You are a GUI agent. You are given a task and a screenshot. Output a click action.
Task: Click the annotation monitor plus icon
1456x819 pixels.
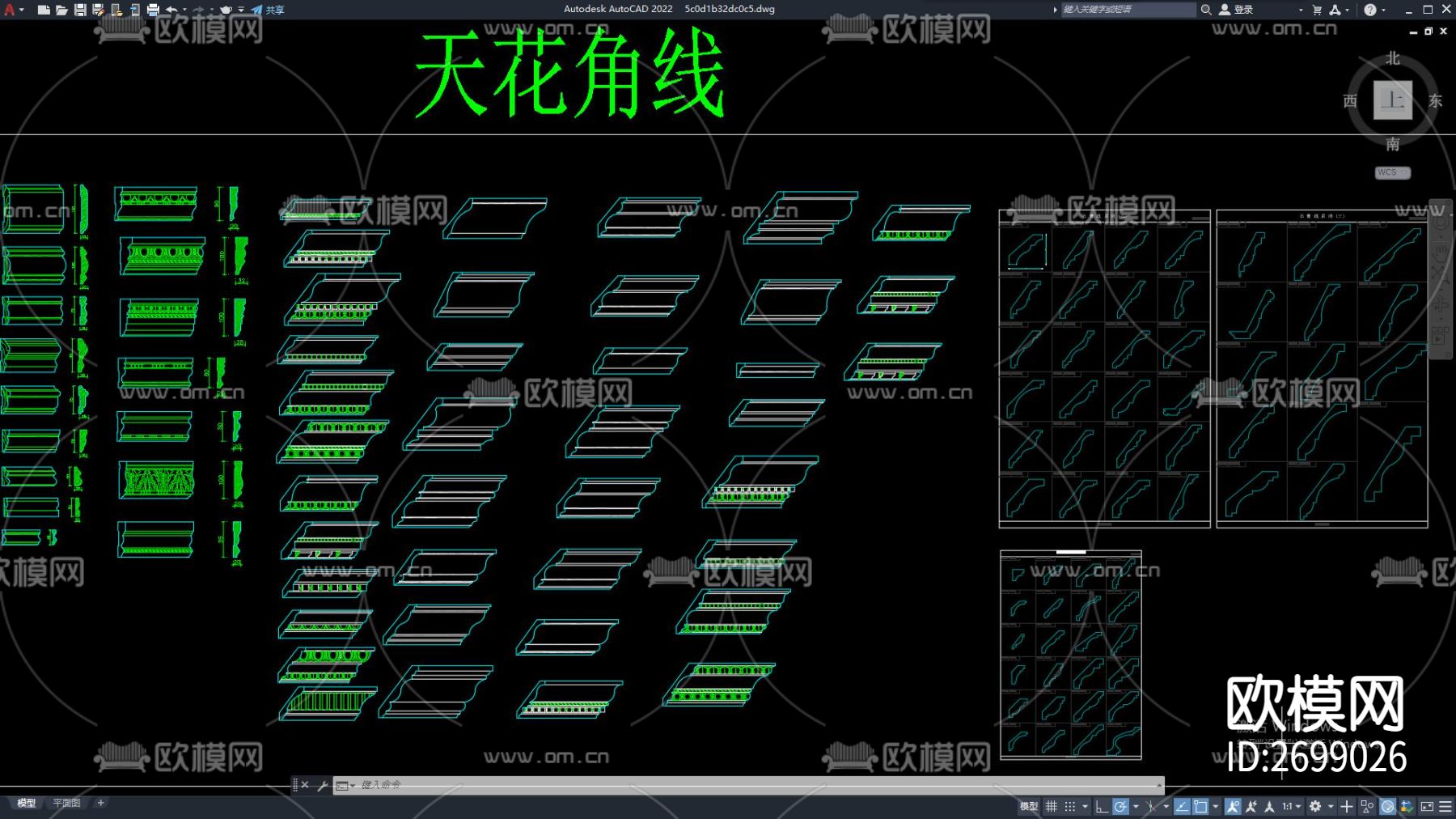pos(1347,806)
